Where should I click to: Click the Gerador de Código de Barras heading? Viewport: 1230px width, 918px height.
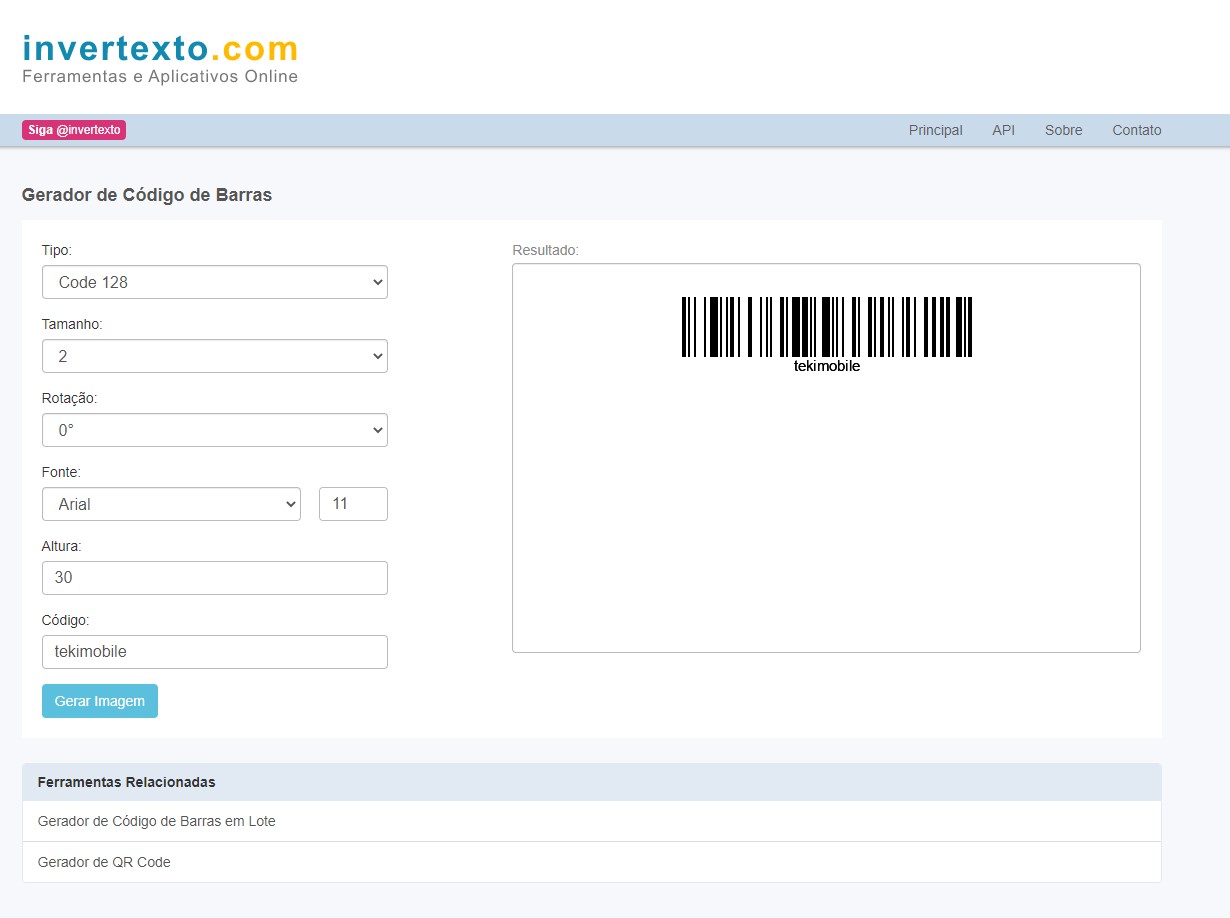147,195
